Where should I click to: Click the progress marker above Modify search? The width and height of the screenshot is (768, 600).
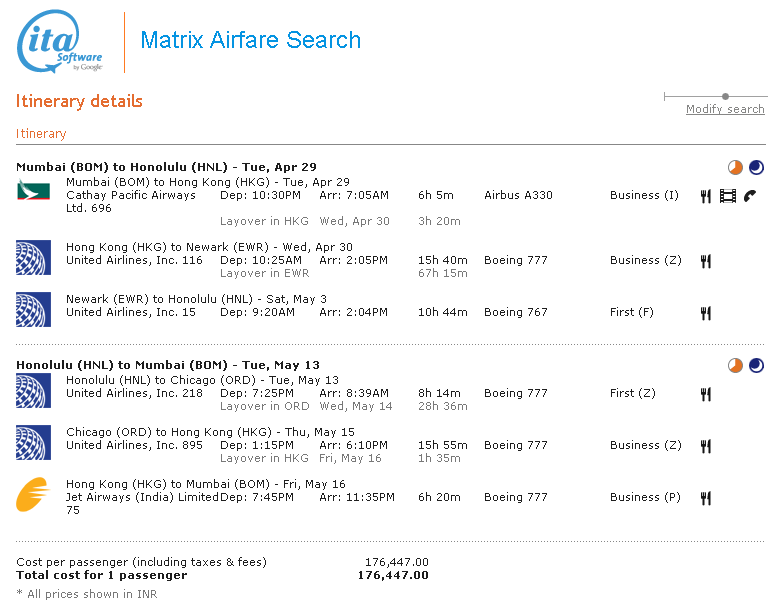(725, 97)
